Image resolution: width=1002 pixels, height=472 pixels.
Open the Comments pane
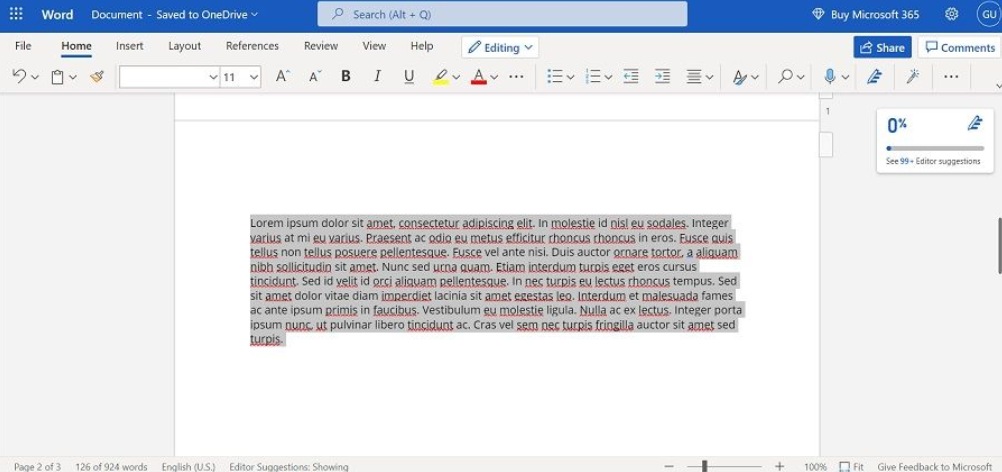pyautogui.click(x=960, y=47)
